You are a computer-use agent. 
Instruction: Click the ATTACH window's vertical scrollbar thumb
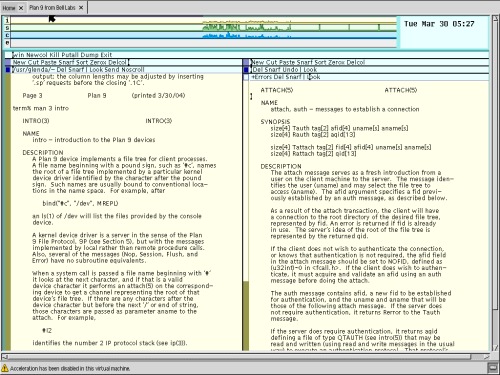coord(246,316)
